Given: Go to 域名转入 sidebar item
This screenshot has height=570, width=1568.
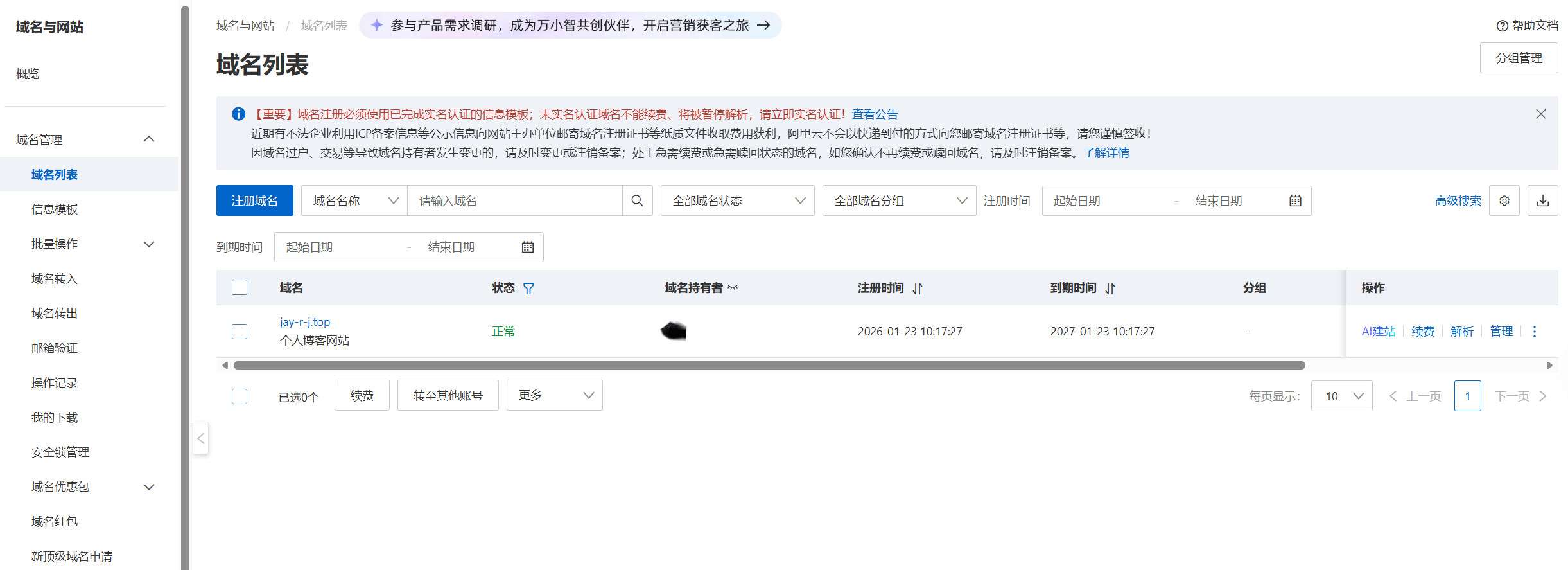Looking at the screenshot, I should [55, 279].
